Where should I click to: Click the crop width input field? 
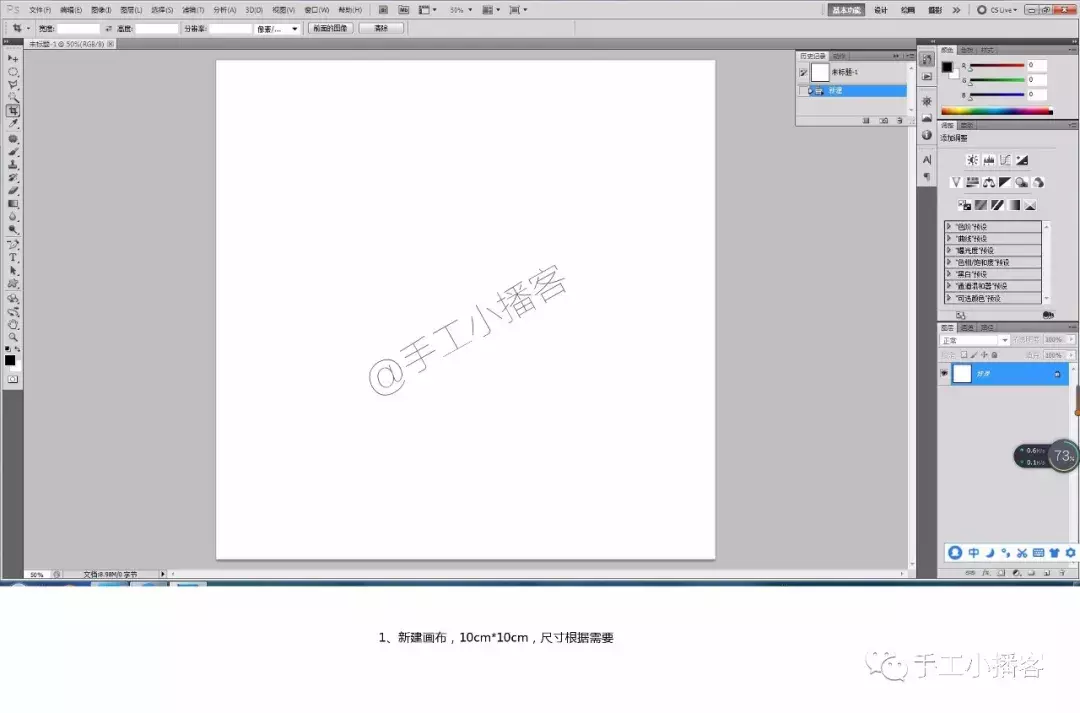click(x=78, y=29)
